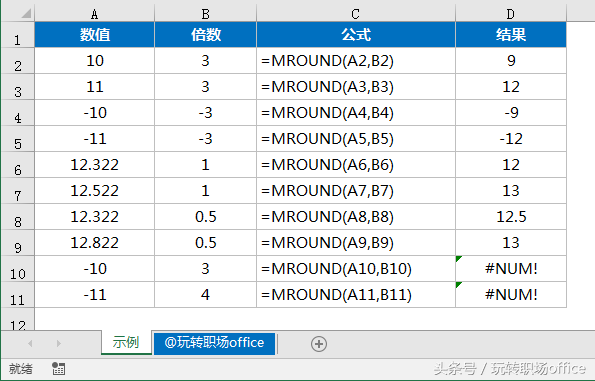Viewport: 595px width, 381px height.
Task: Click the 倍数 header cell
Action: click(x=205, y=35)
